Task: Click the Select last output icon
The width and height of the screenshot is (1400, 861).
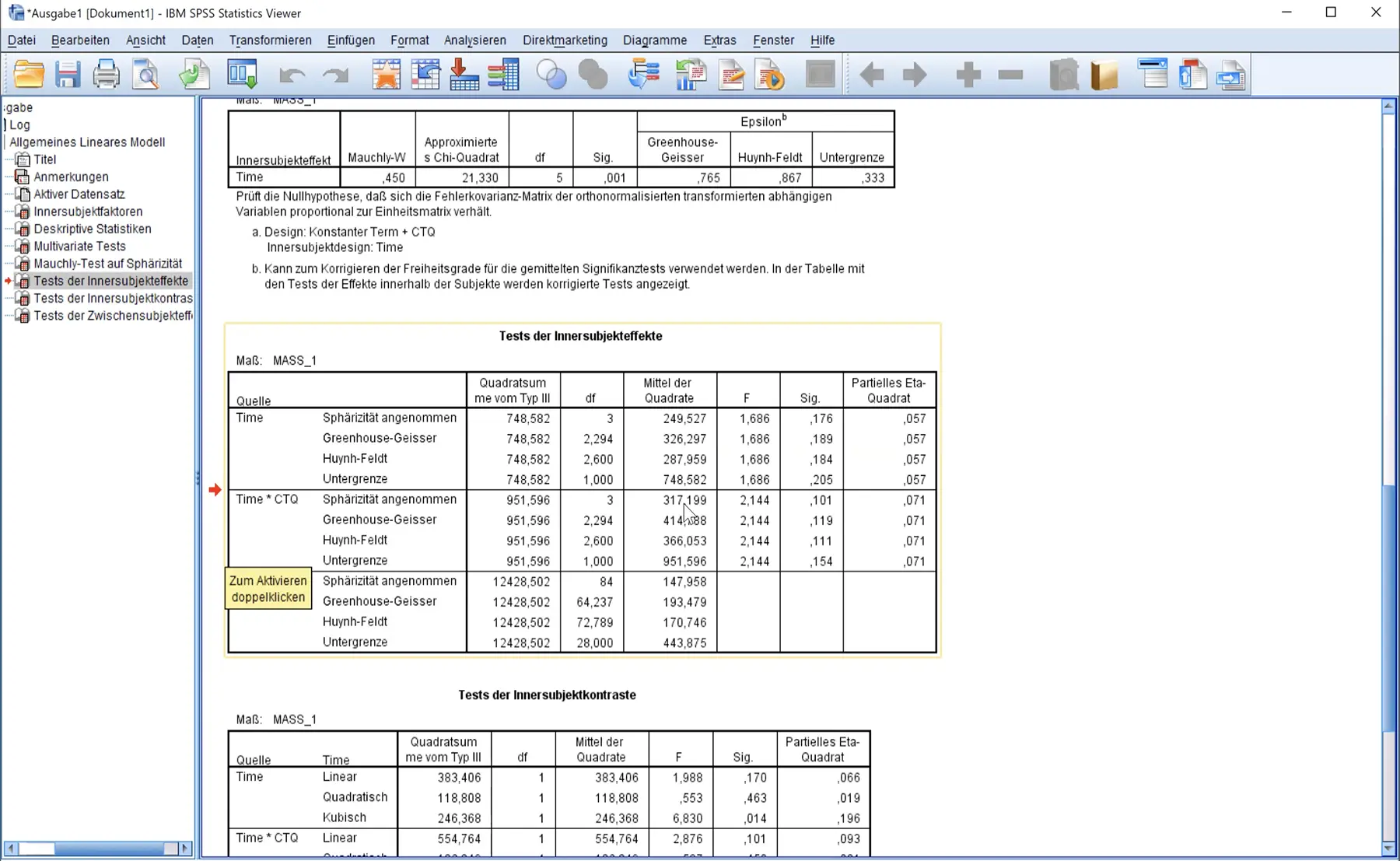Action: tap(643, 75)
